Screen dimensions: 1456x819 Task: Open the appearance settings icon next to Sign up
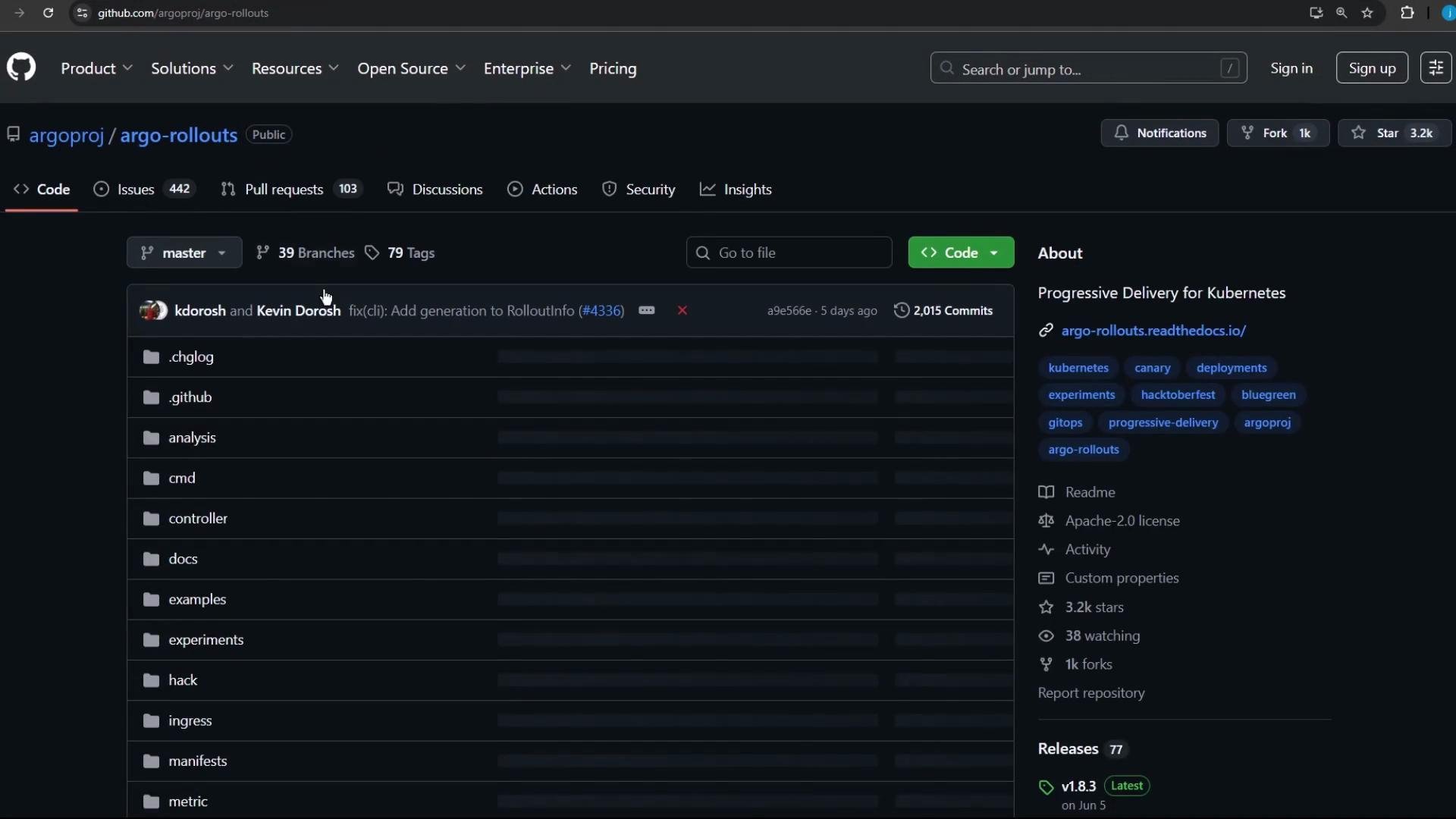1436,68
